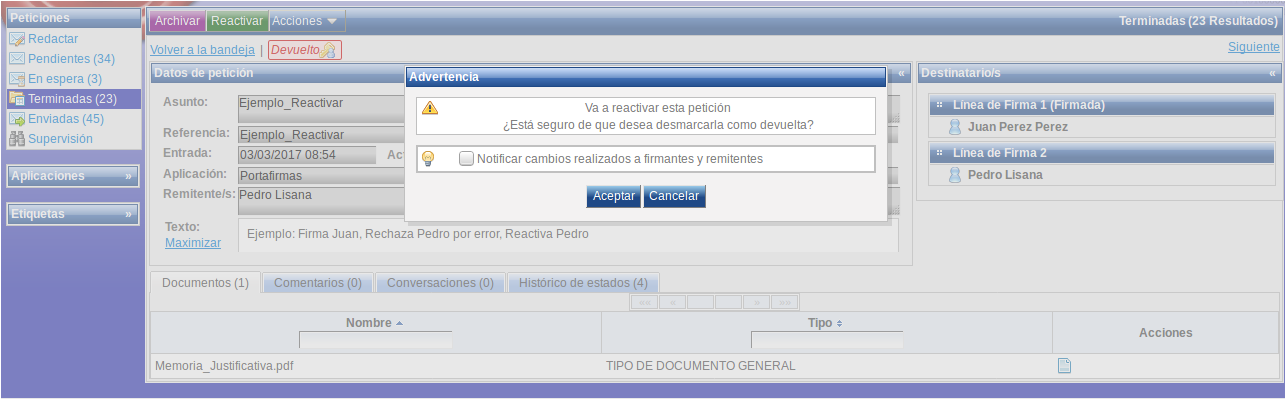
Task: Click the Cancelar button
Action: click(674, 196)
